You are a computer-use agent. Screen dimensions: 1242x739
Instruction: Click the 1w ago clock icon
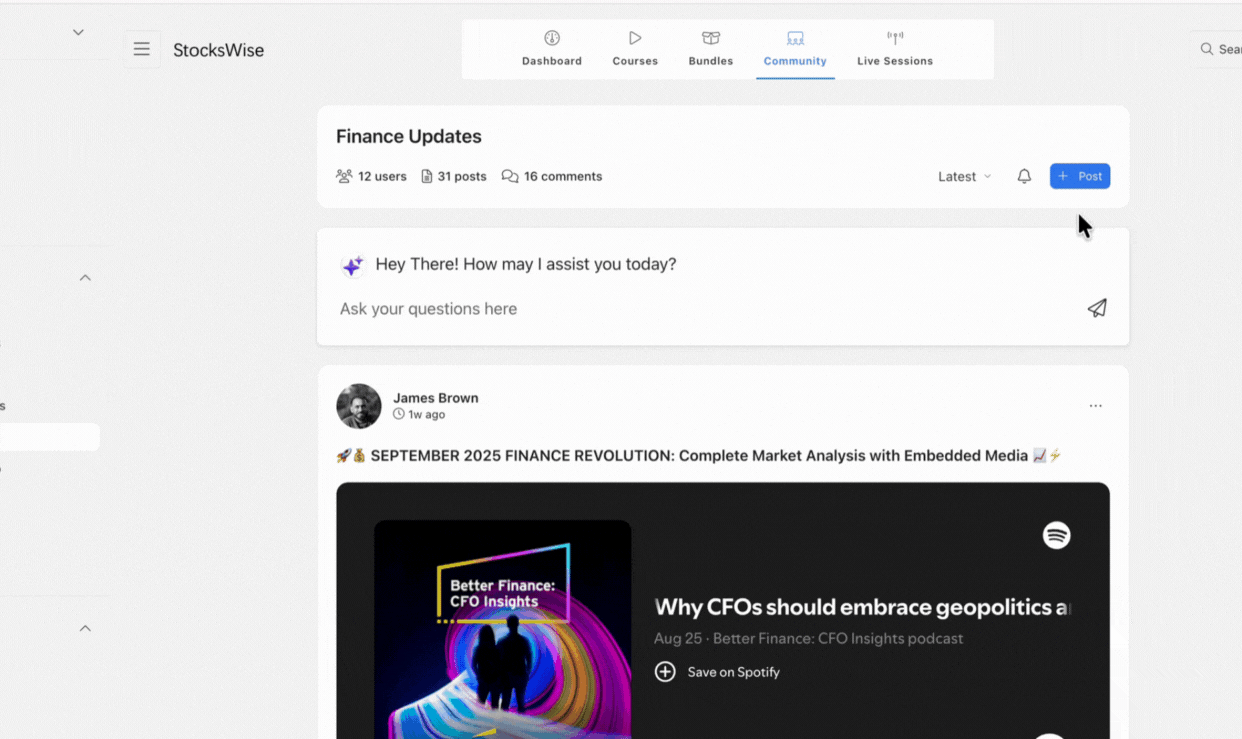click(399, 414)
